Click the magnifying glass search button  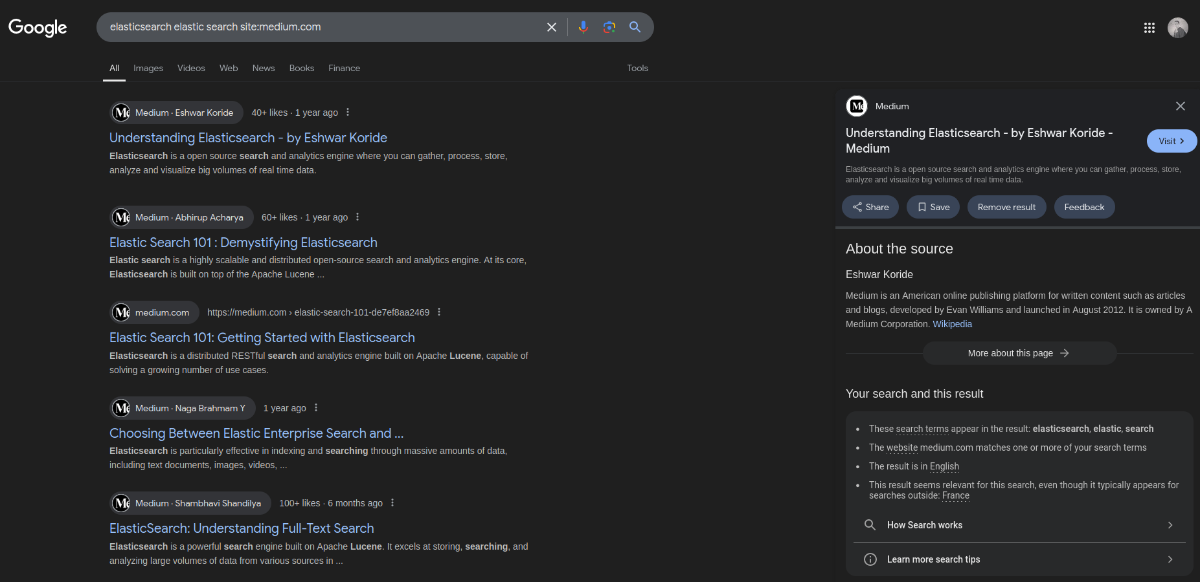[635, 27]
